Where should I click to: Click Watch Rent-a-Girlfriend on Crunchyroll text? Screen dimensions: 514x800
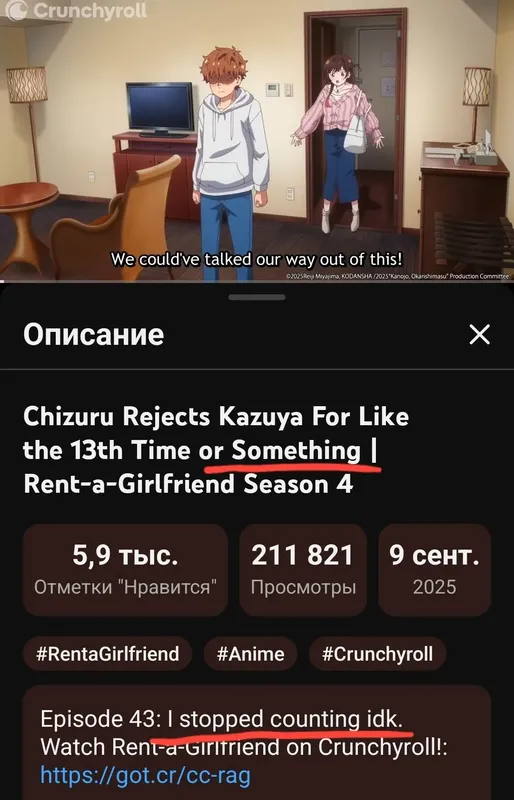tap(243, 747)
